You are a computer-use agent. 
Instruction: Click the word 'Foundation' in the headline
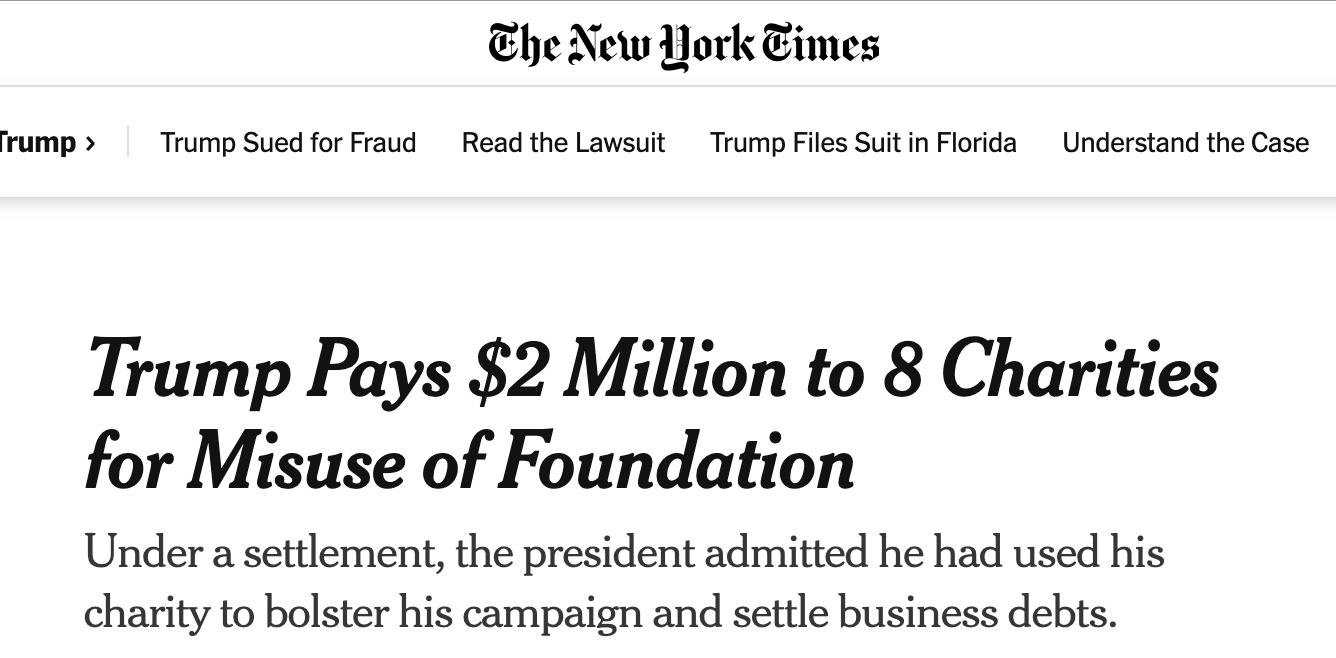tap(677, 464)
